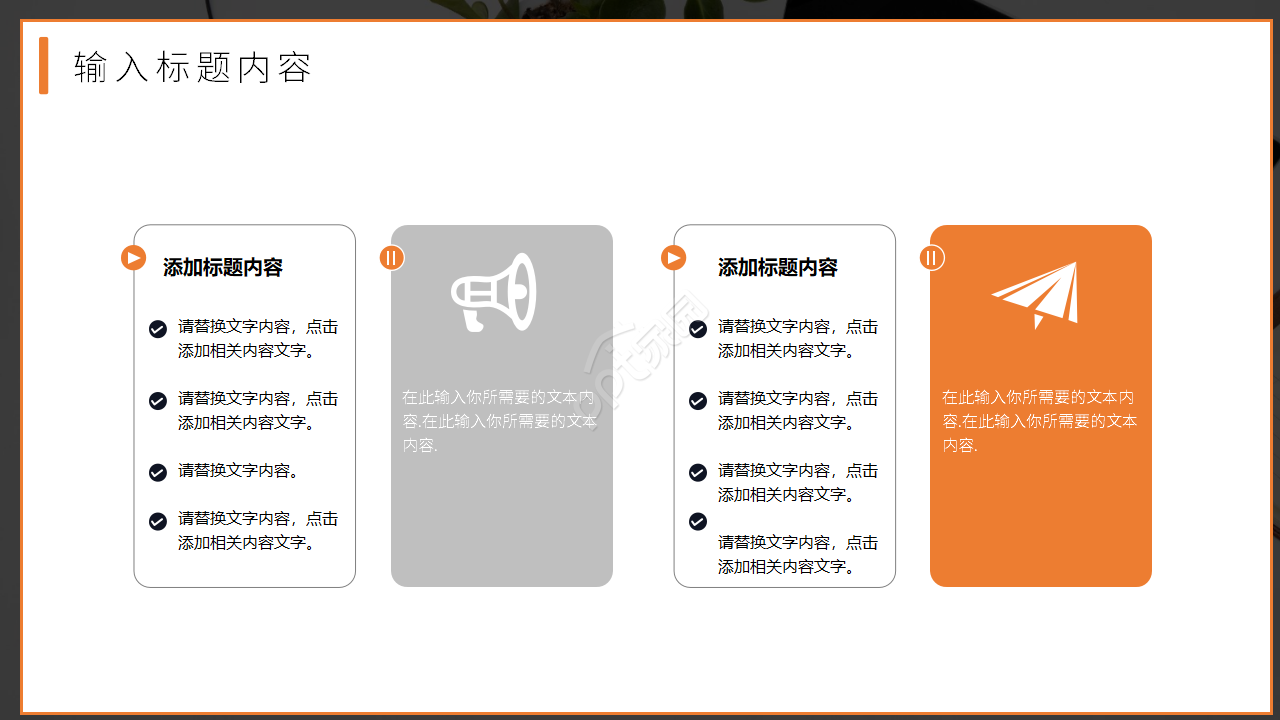The image size is (1280, 720).
Task: Click the first checkmark bullet in left card
Action: (x=158, y=329)
